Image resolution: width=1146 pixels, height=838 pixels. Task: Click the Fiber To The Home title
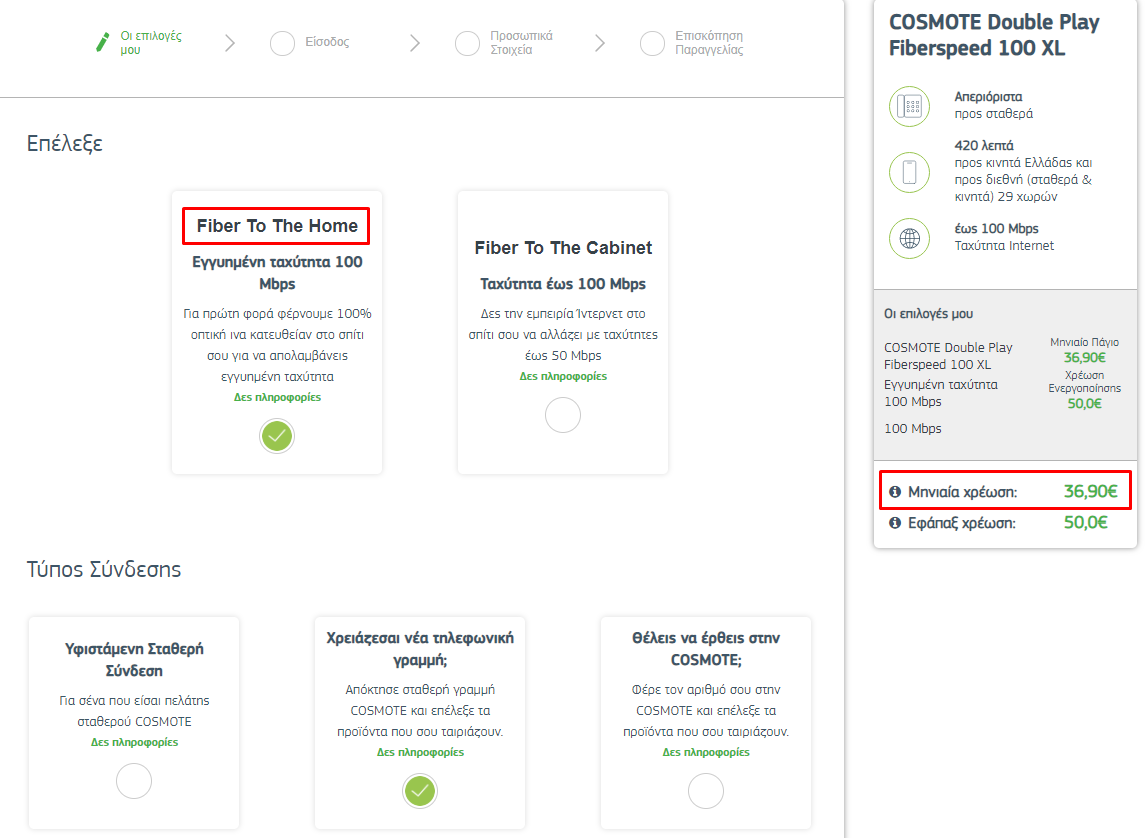click(277, 226)
